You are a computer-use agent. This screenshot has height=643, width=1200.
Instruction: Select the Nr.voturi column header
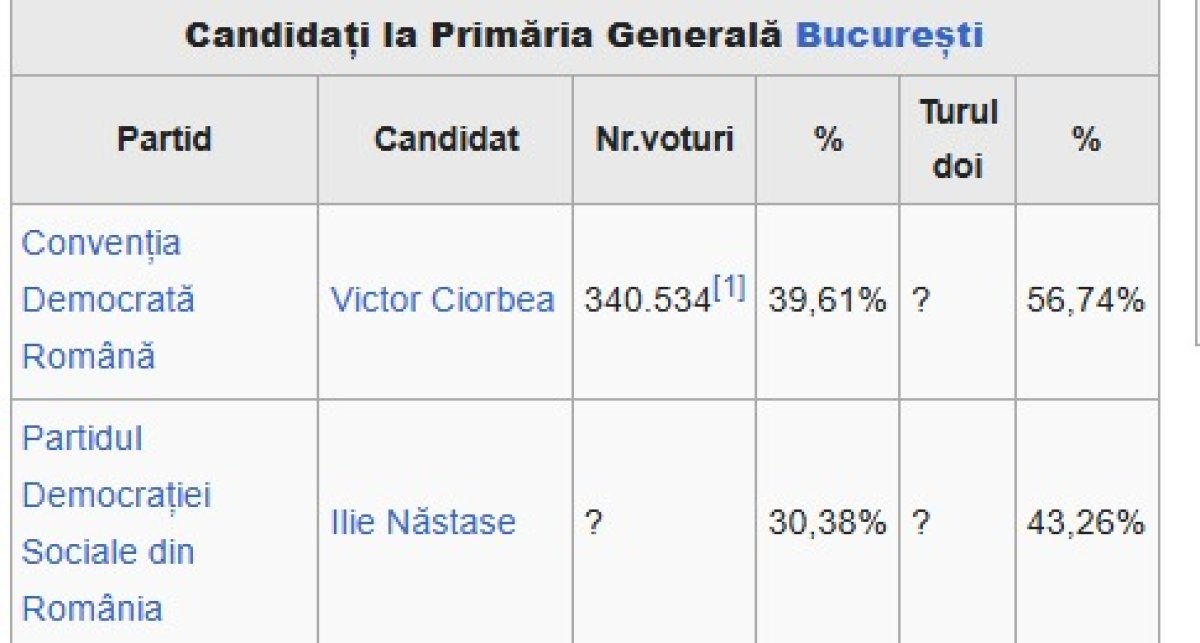664,139
